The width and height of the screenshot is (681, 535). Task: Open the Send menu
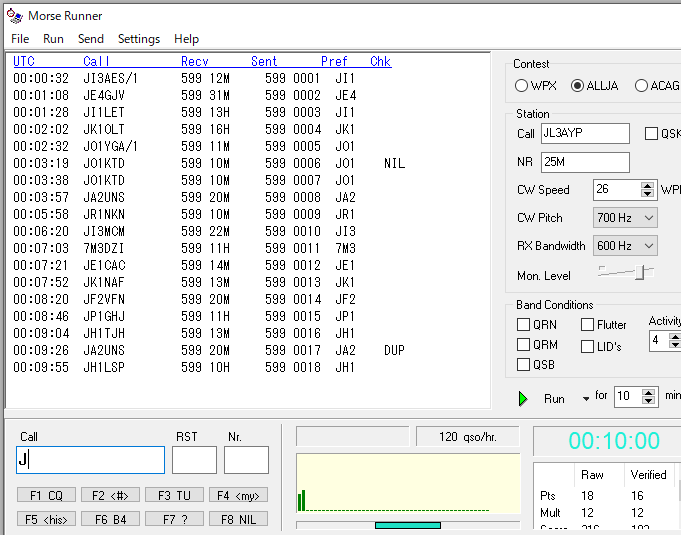point(91,39)
